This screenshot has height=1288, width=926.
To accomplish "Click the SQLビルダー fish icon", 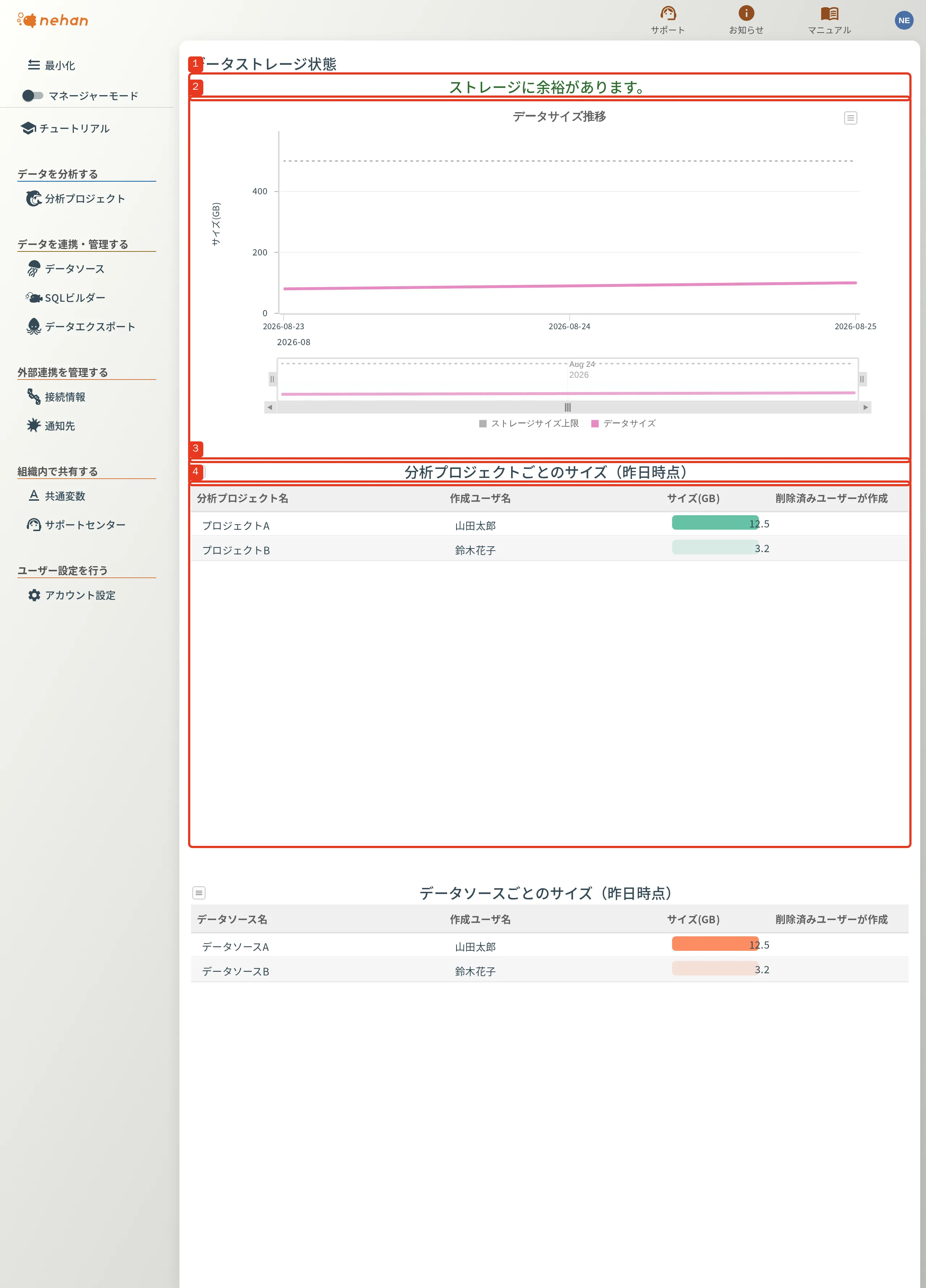I will (x=34, y=298).
